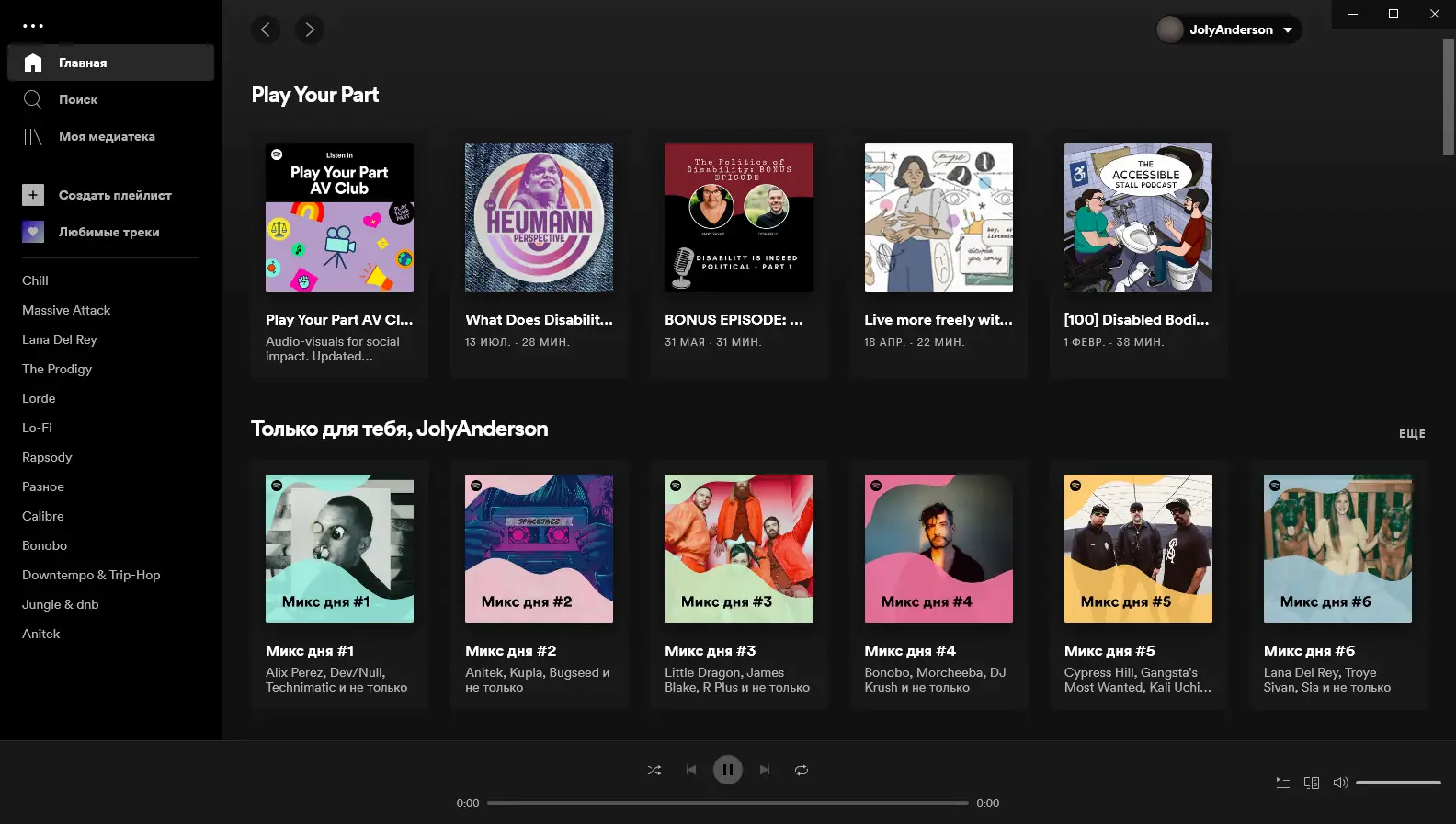
Task: Open the Разное playlist
Action: pos(43,486)
